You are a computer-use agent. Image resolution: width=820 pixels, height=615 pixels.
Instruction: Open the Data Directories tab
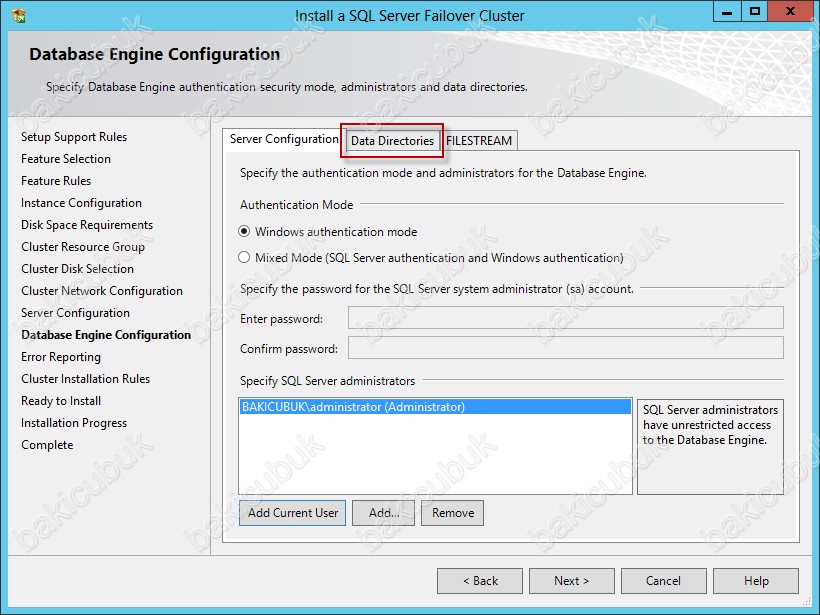pyautogui.click(x=392, y=141)
